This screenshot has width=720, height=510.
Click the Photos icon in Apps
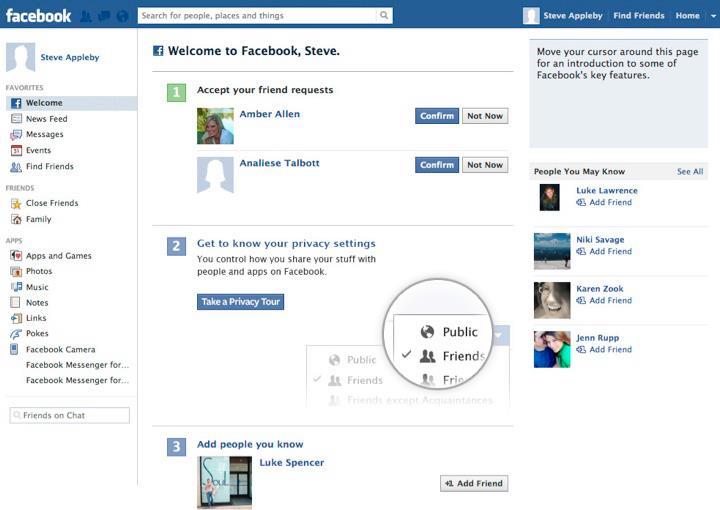16,271
